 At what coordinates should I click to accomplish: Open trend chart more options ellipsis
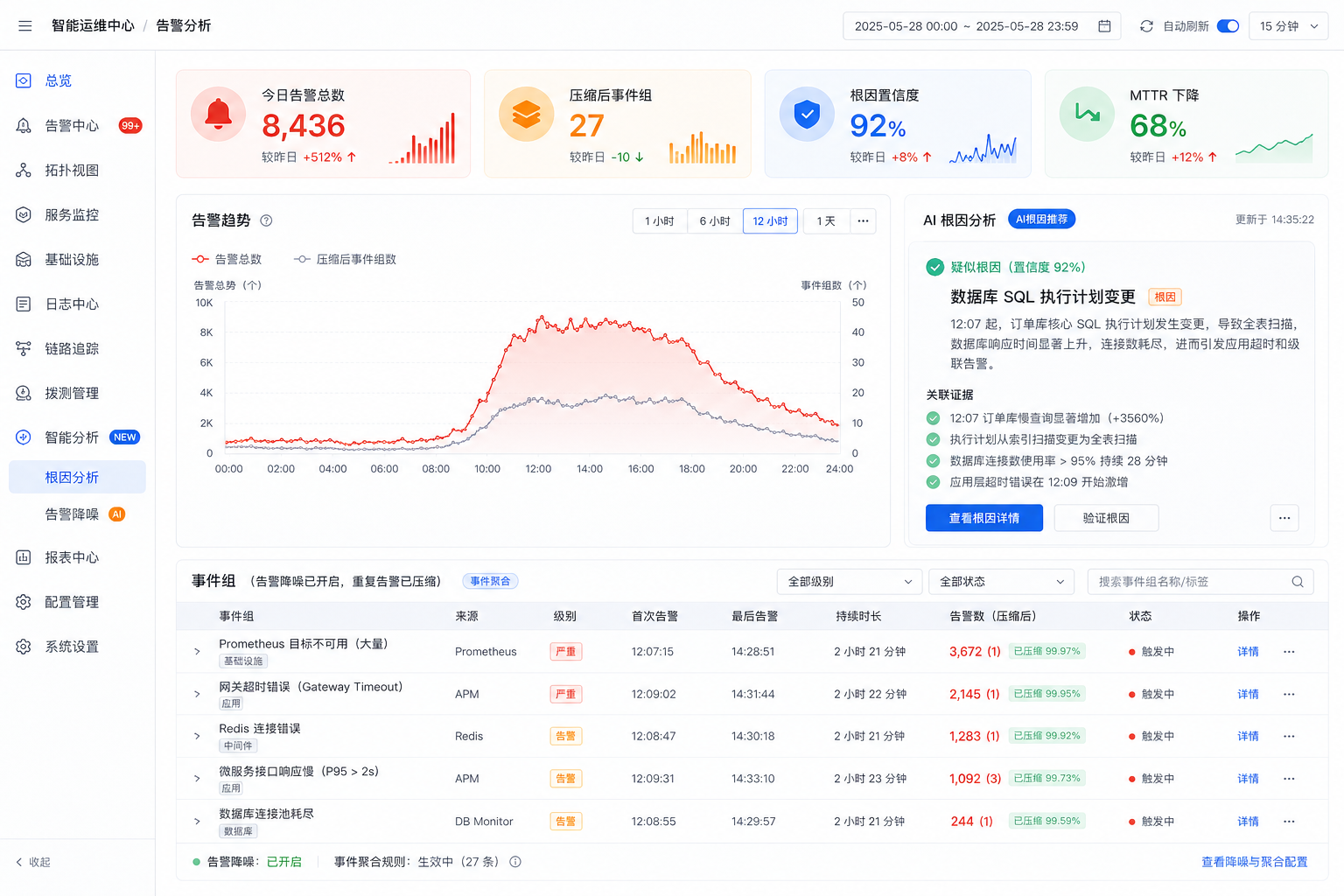pyautogui.click(x=863, y=221)
